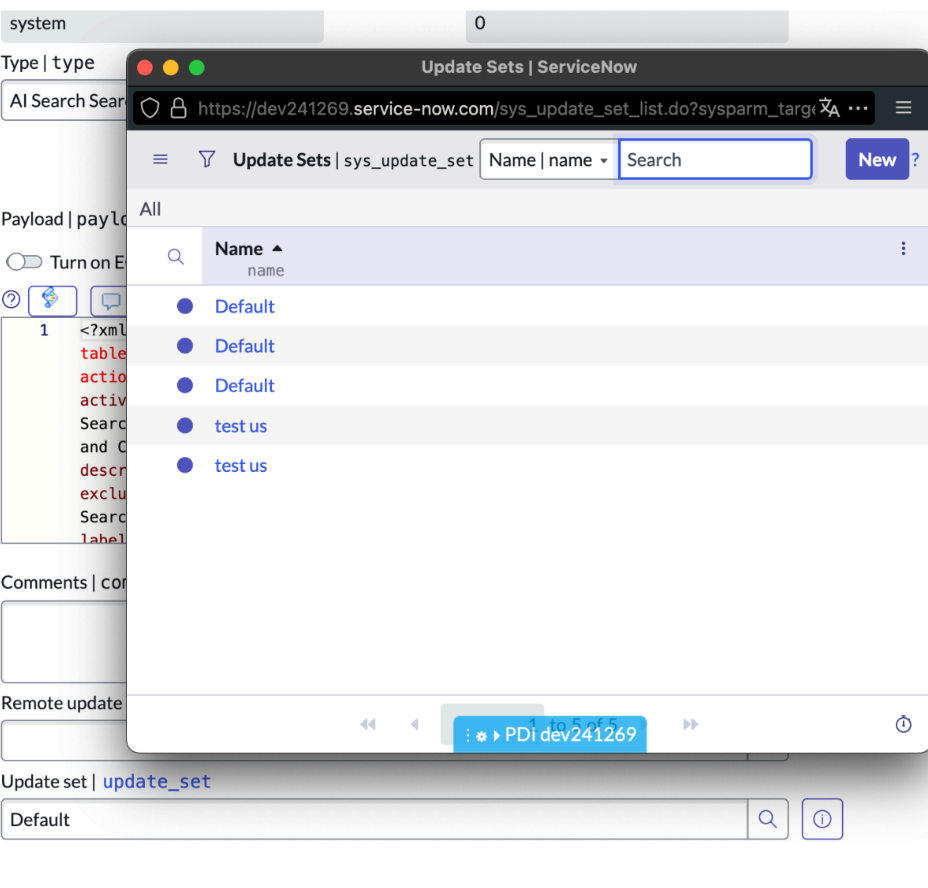Open the vertical three-dot list options menu
Image resolution: width=928 pixels, height=888 pixels.
click(x=903, y=249)
